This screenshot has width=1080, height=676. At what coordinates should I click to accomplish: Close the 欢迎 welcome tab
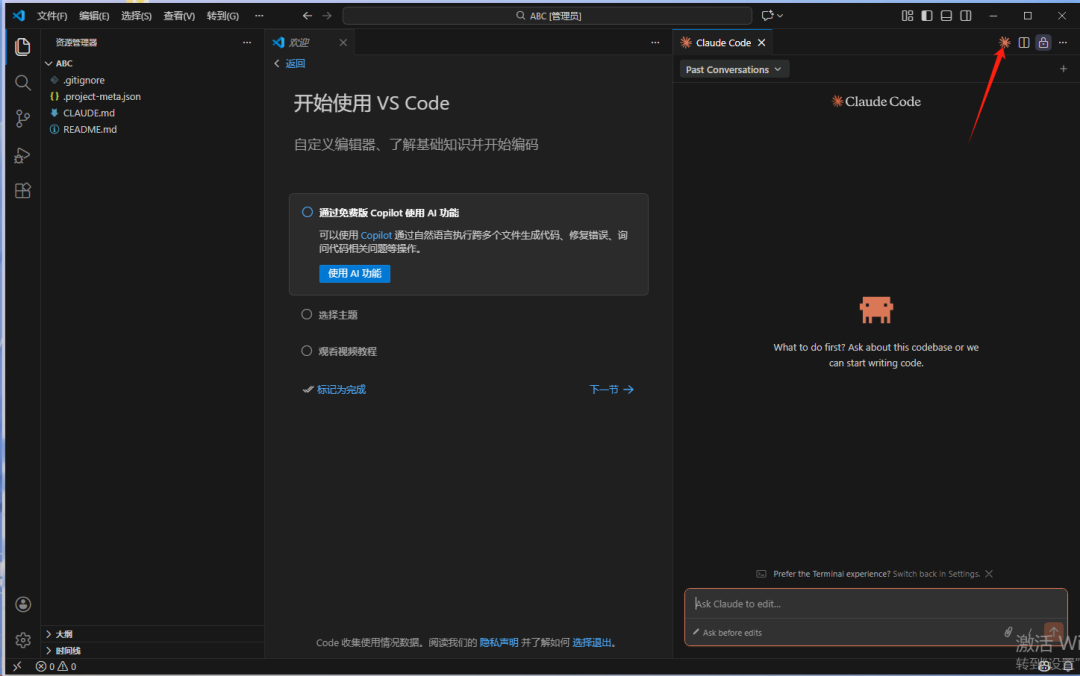click(343, 43)
